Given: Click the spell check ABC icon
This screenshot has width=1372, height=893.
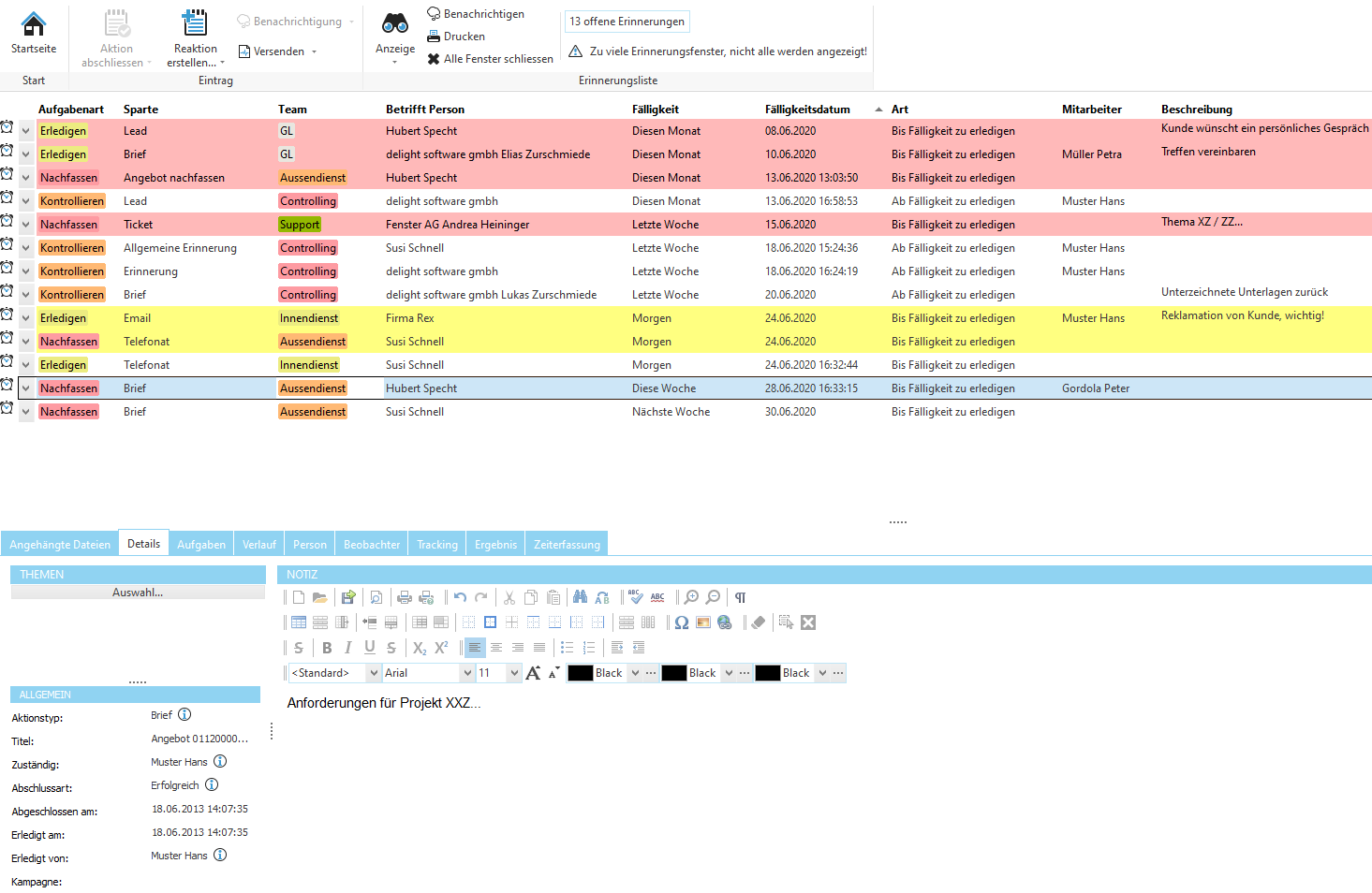Looking at the screenshot, I should pos(635,596).
